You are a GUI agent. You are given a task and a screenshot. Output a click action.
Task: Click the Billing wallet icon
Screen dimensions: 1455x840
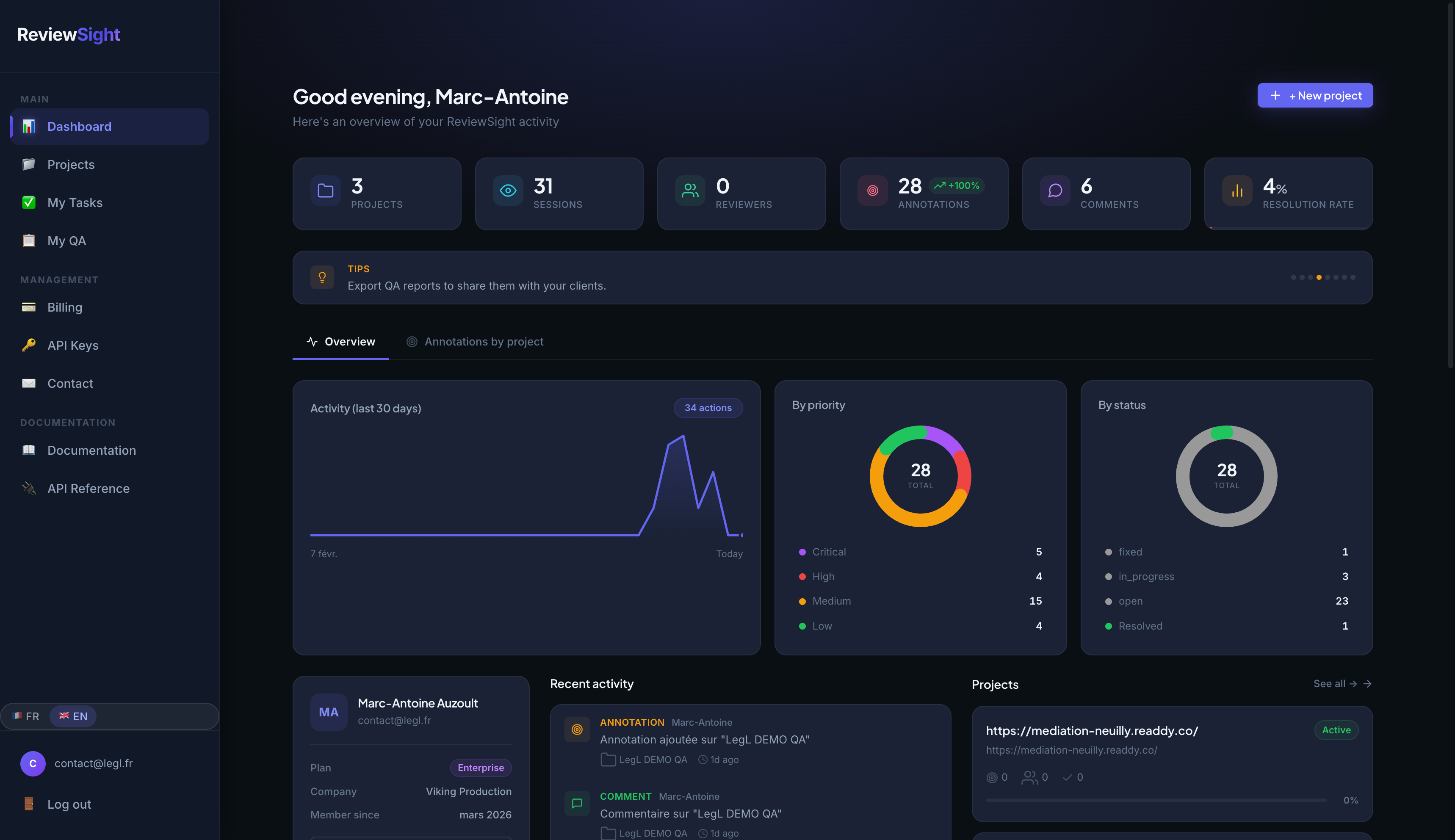point(28,307)
